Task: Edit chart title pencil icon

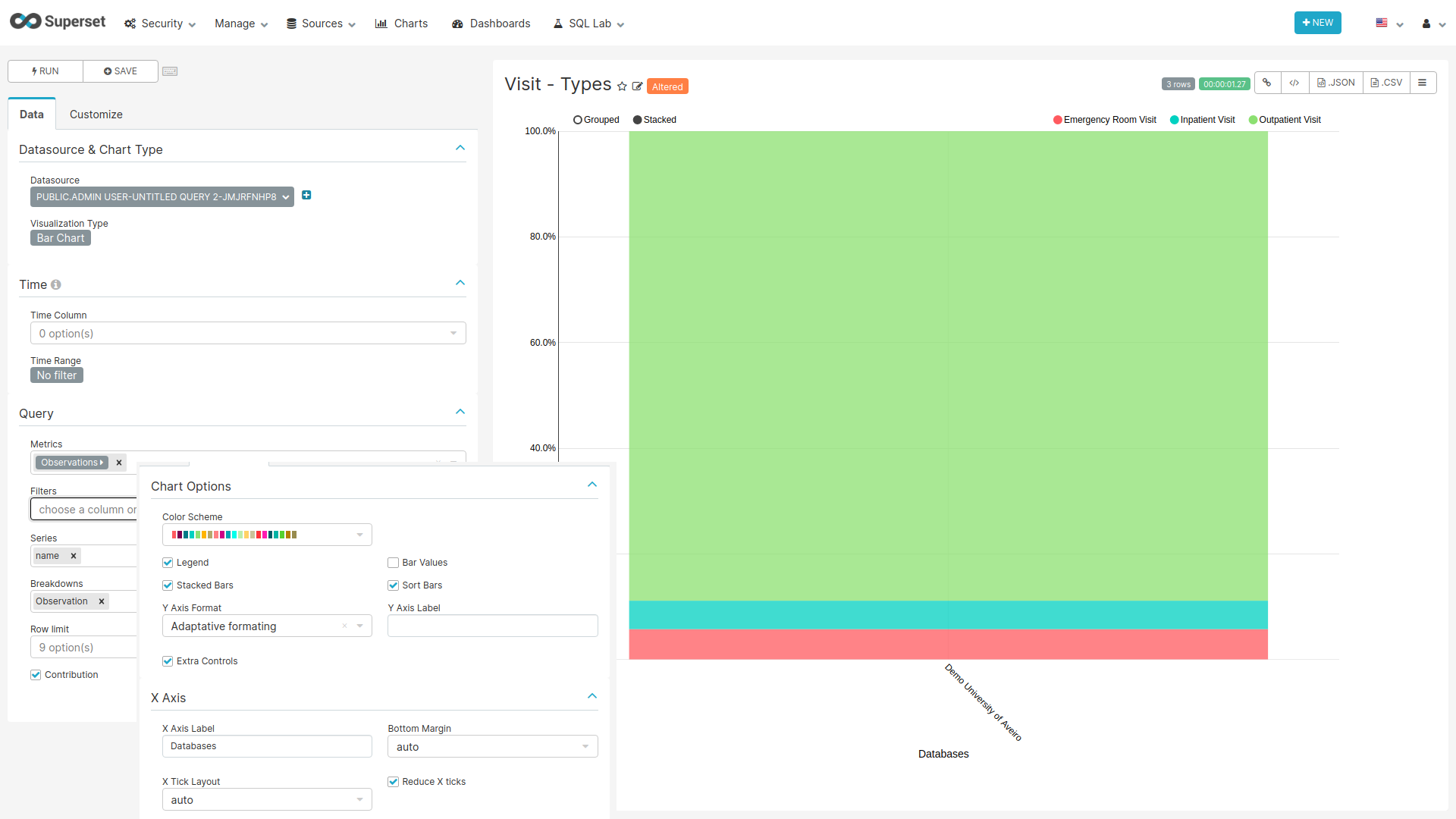Action: point(638,86)
